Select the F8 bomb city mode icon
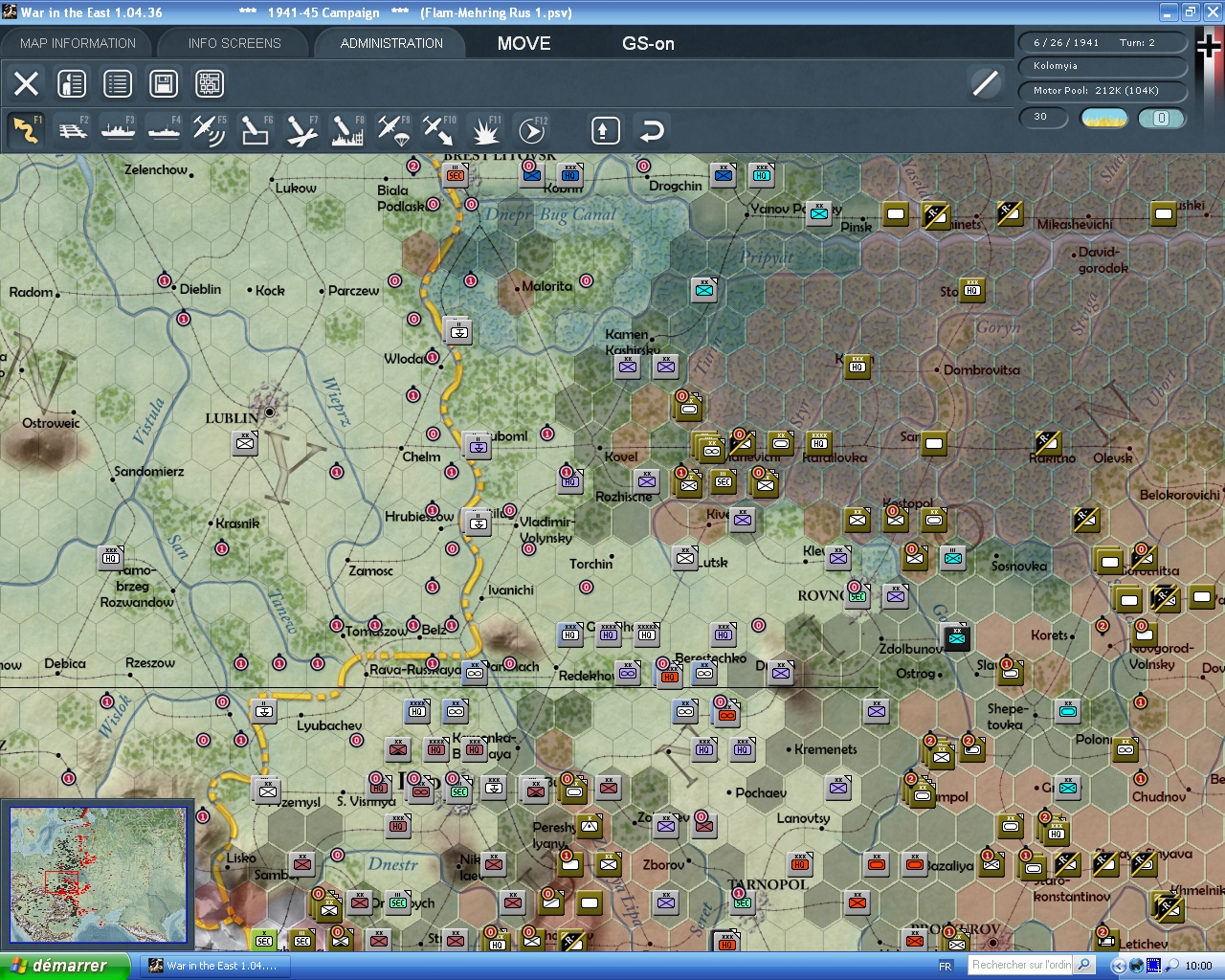The width and height of the screenshot is (1225, 980). point(347,130)
